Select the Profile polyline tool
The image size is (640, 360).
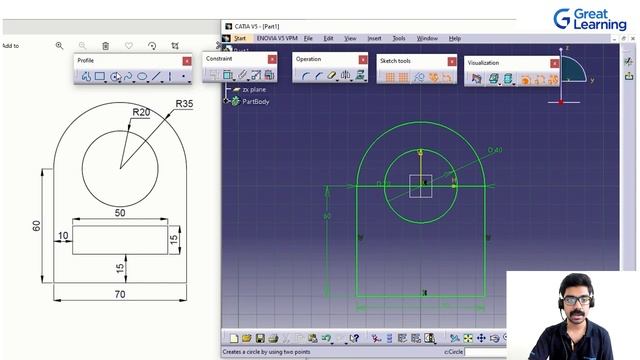tap(86, 76)
